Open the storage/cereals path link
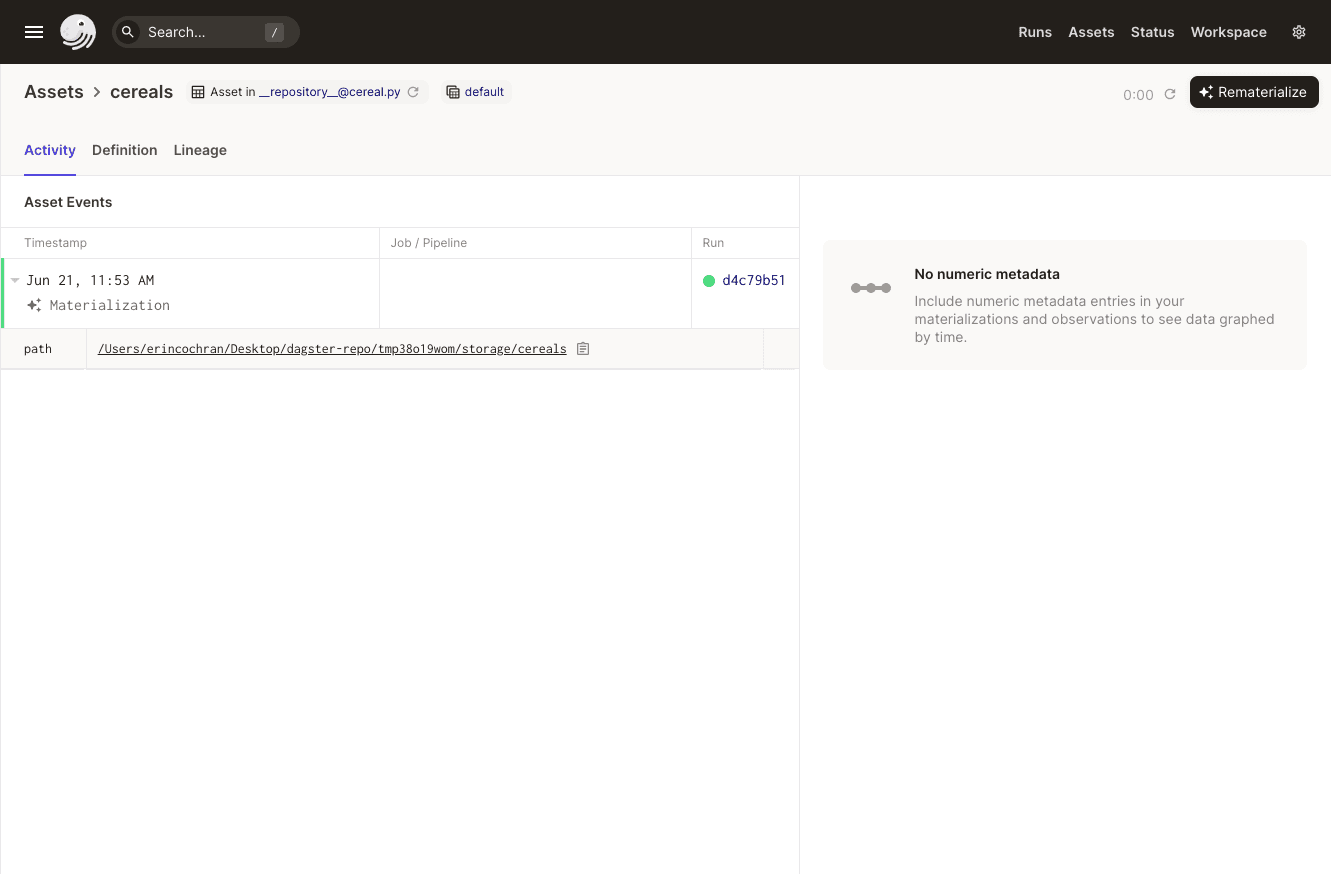The image size is (1331, 874). [332, 349]
